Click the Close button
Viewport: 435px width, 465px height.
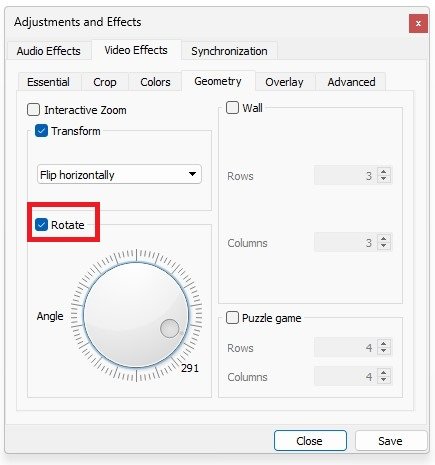(310, 441)
